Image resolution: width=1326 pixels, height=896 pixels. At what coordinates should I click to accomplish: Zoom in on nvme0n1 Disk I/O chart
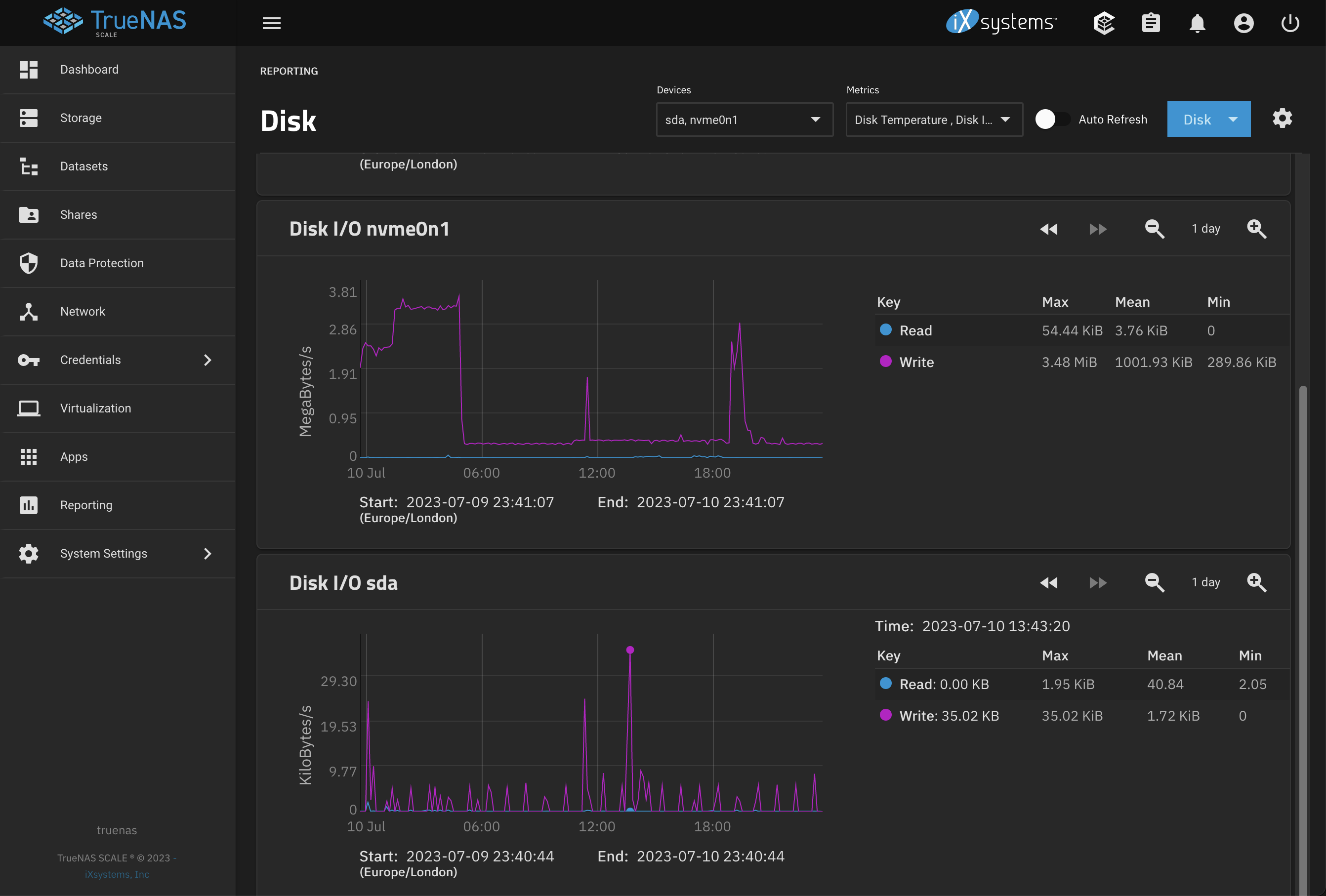click(x=1256, y=229)
